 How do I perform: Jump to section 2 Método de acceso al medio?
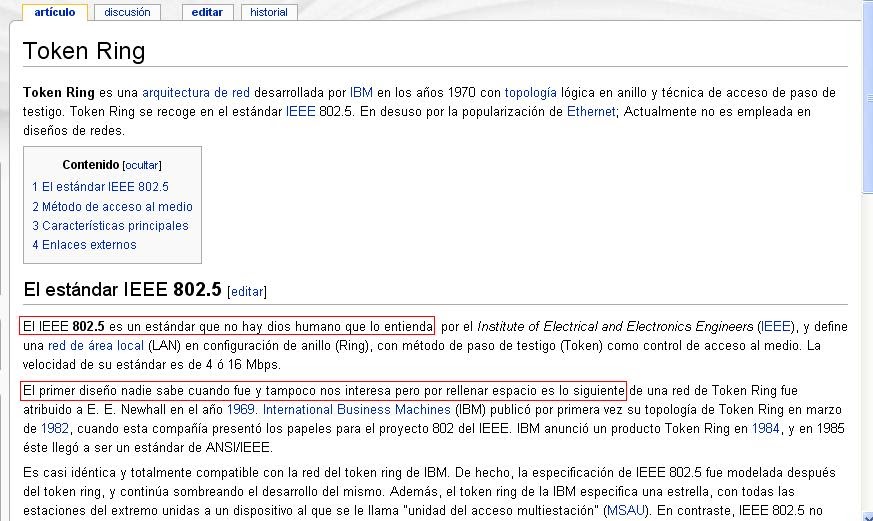tap(112, 207)
